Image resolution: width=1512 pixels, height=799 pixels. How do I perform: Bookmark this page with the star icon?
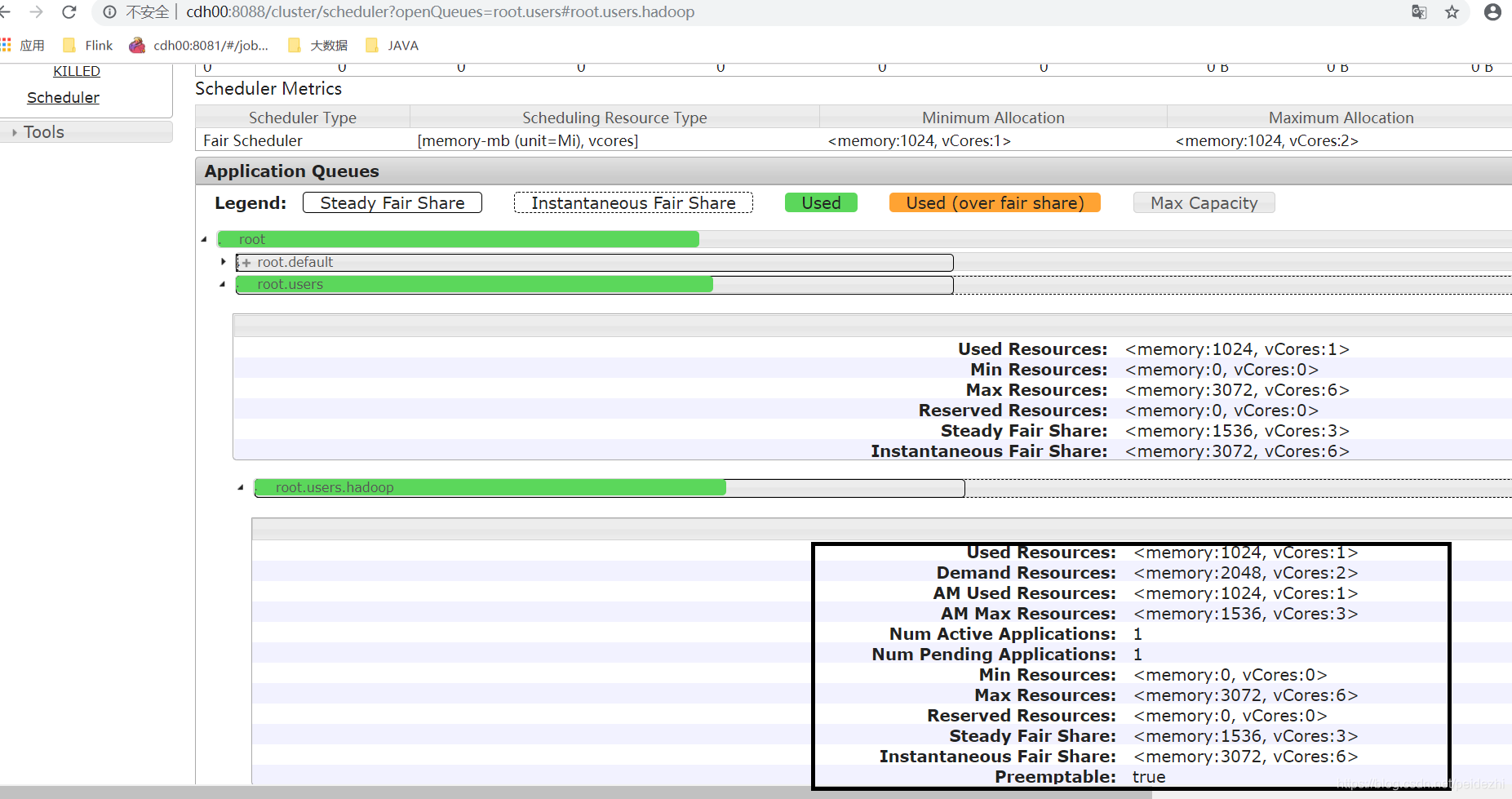[1452, 12]
